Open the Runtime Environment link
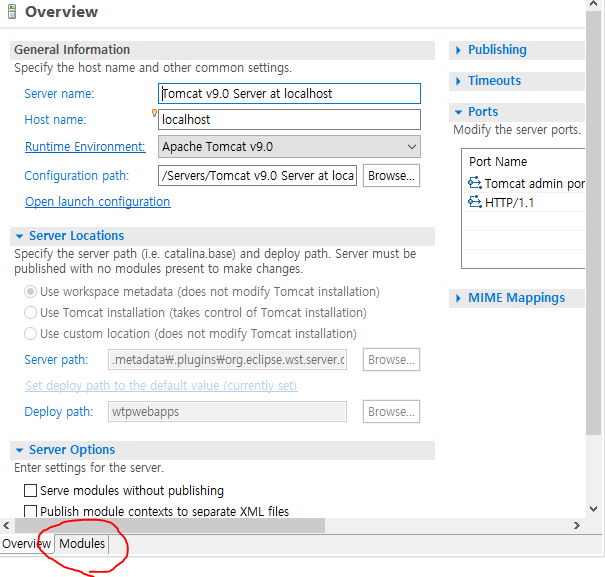Screen dimensions: 605x577 85,147
